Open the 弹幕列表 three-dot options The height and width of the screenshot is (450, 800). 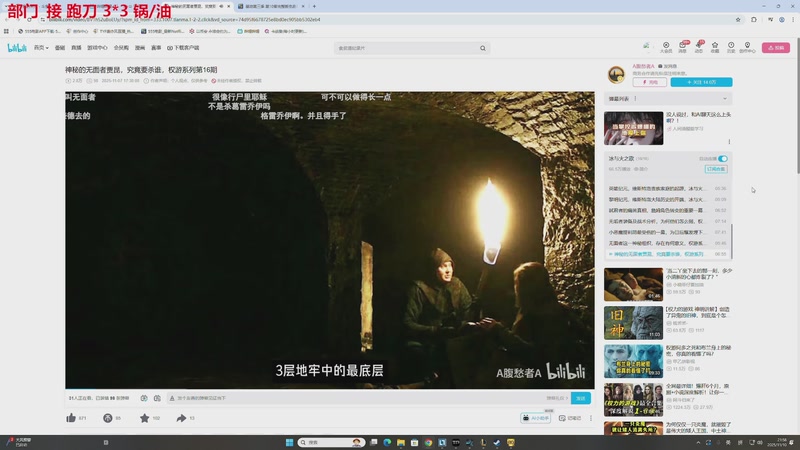point(635,98)
